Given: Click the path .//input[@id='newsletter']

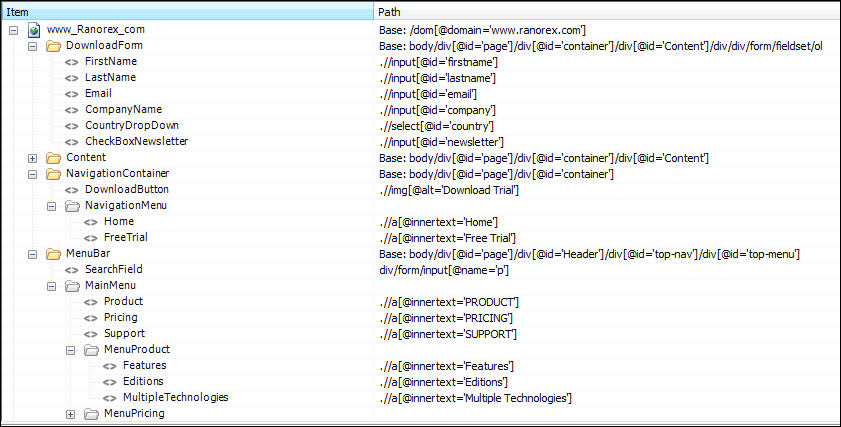Looking at the screenshot, I should click(441, 143).
